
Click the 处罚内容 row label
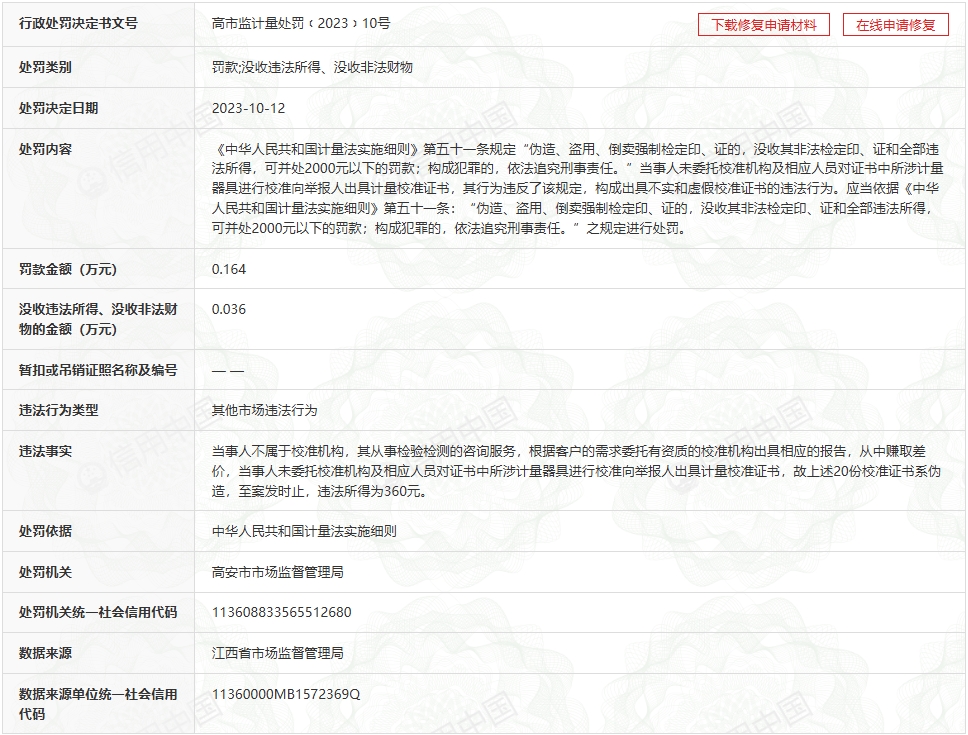pyautogui.click(x=45, y=149)
